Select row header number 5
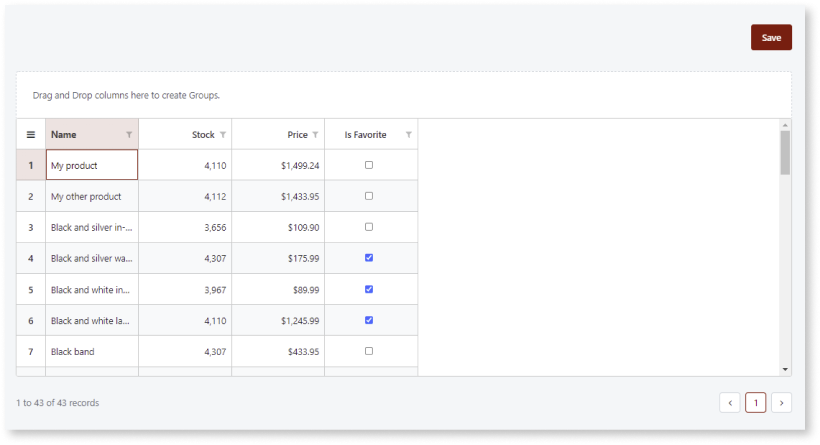Viewport: 820px width, 445px height. [31, 289]
